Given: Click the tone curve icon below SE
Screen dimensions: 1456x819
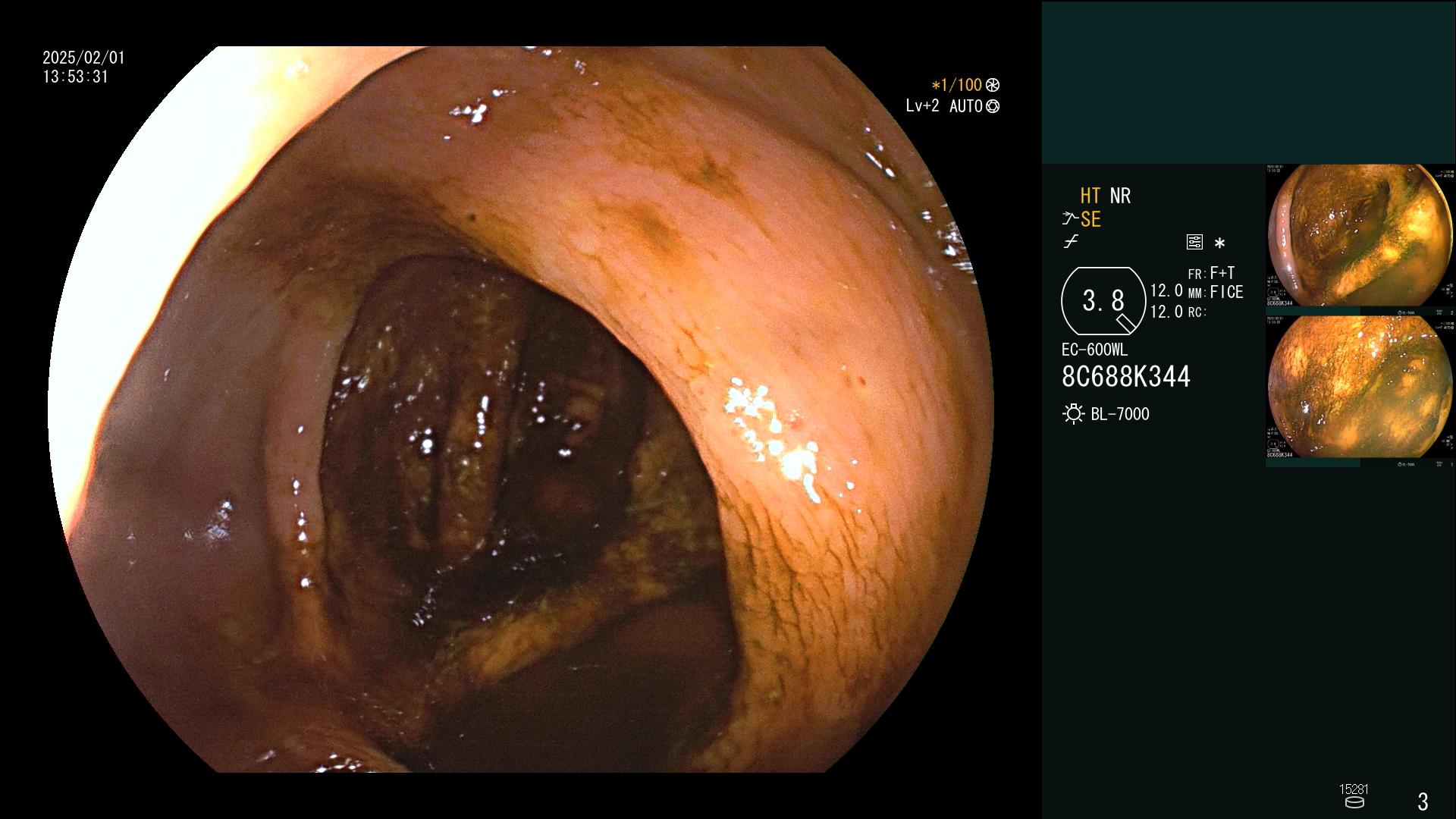Looking at the screenshot, I should [x=1071, y=242].
